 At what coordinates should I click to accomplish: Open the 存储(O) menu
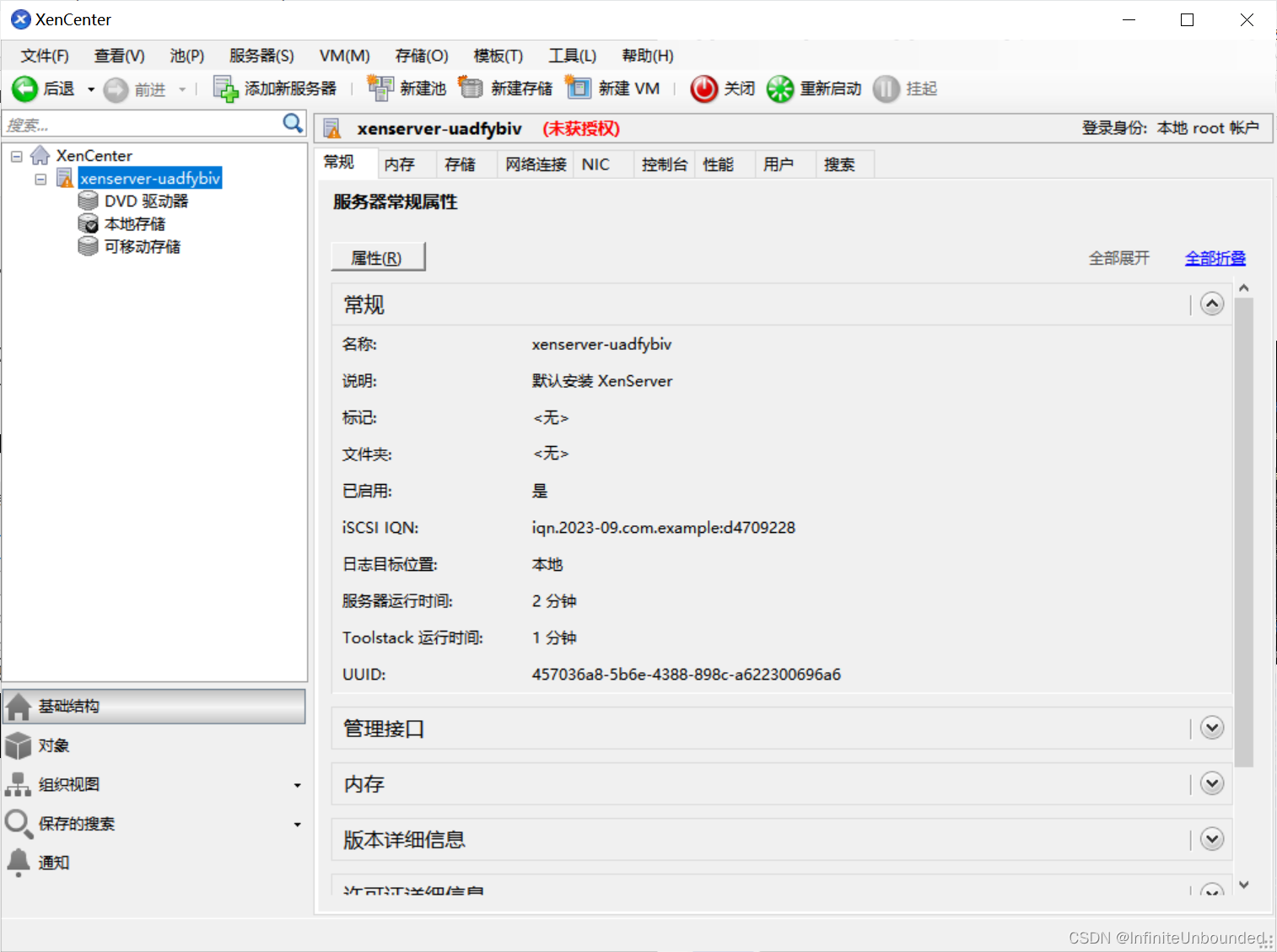point(422,56)
